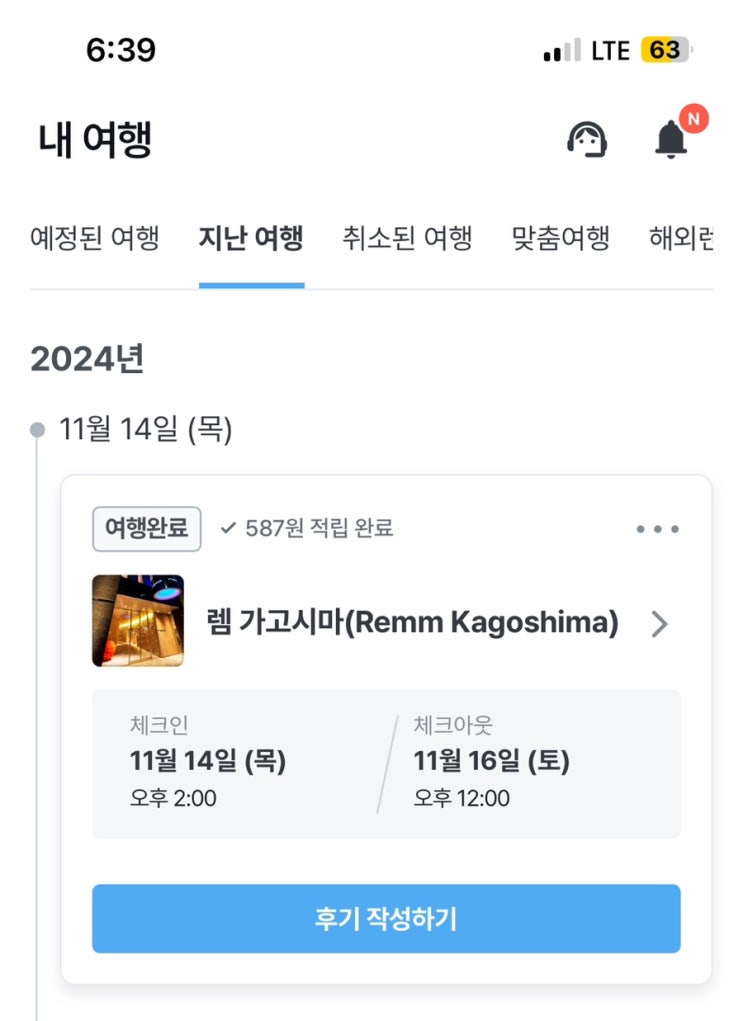Viewport: 743px width, 1021px height.
Task: Tap the 587원 적립 완료 checkmark
Action: (x=228, y=529)
